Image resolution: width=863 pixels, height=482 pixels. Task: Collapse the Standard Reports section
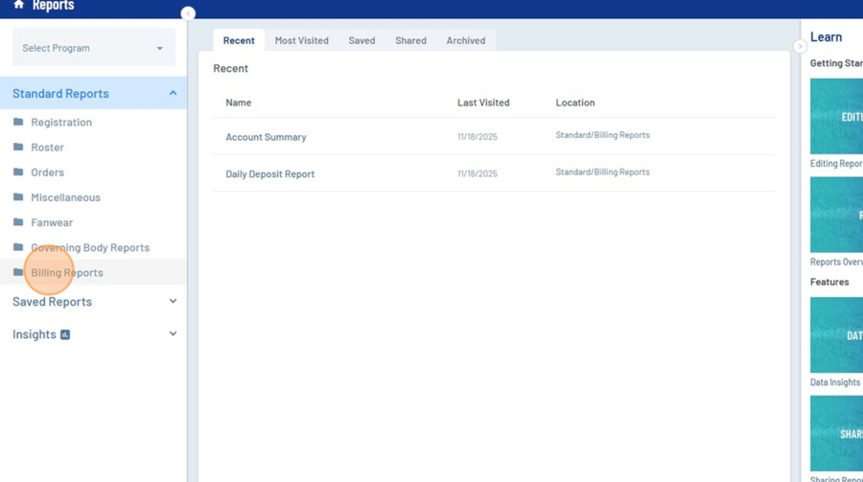[172, 93]
